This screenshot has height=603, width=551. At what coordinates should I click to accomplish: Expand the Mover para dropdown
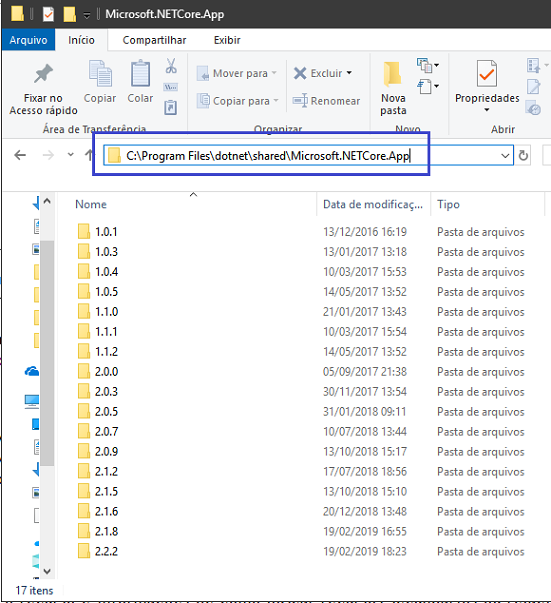[x=274, y=73]
